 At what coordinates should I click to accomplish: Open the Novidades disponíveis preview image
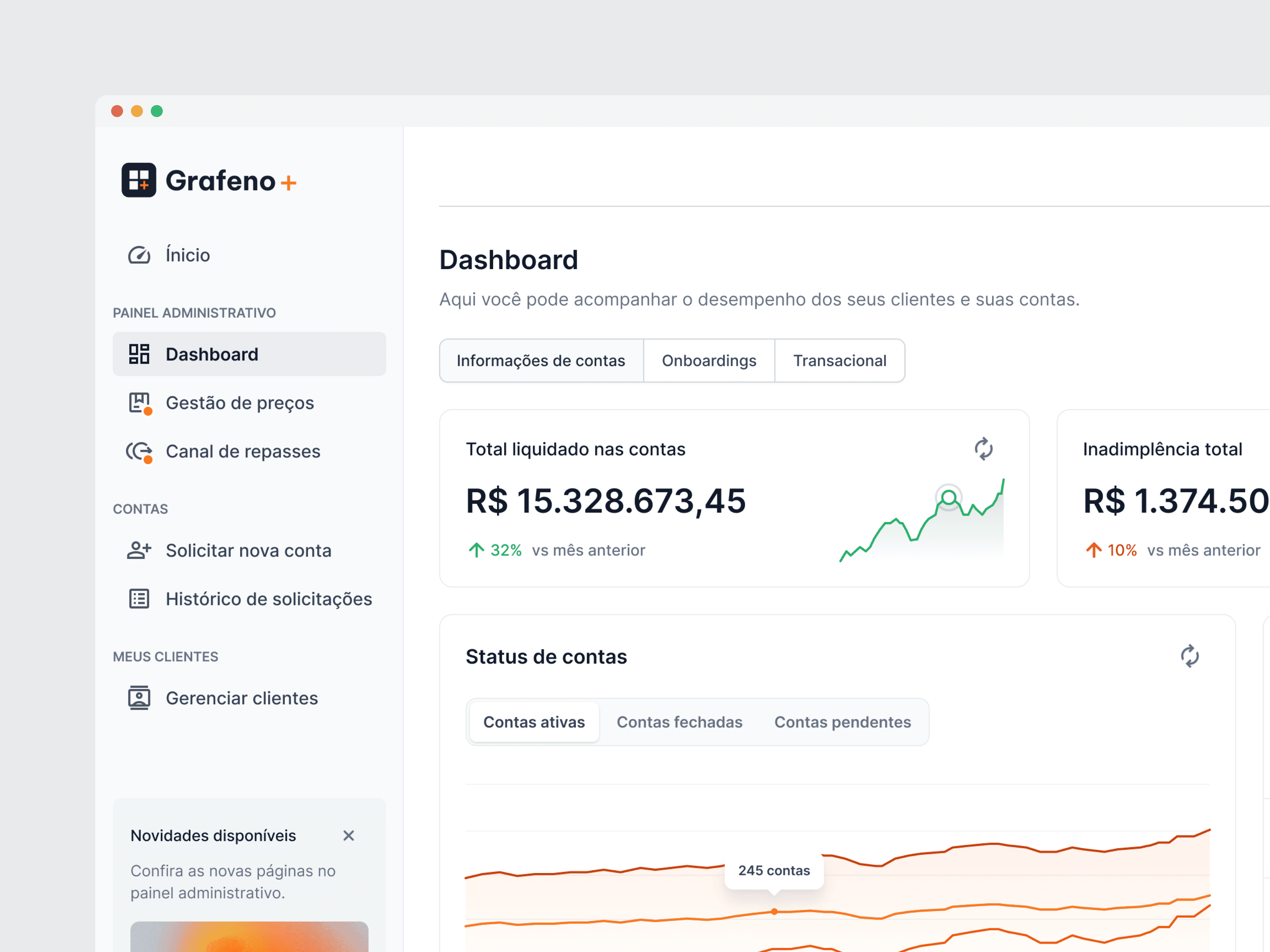click(249, 936)
